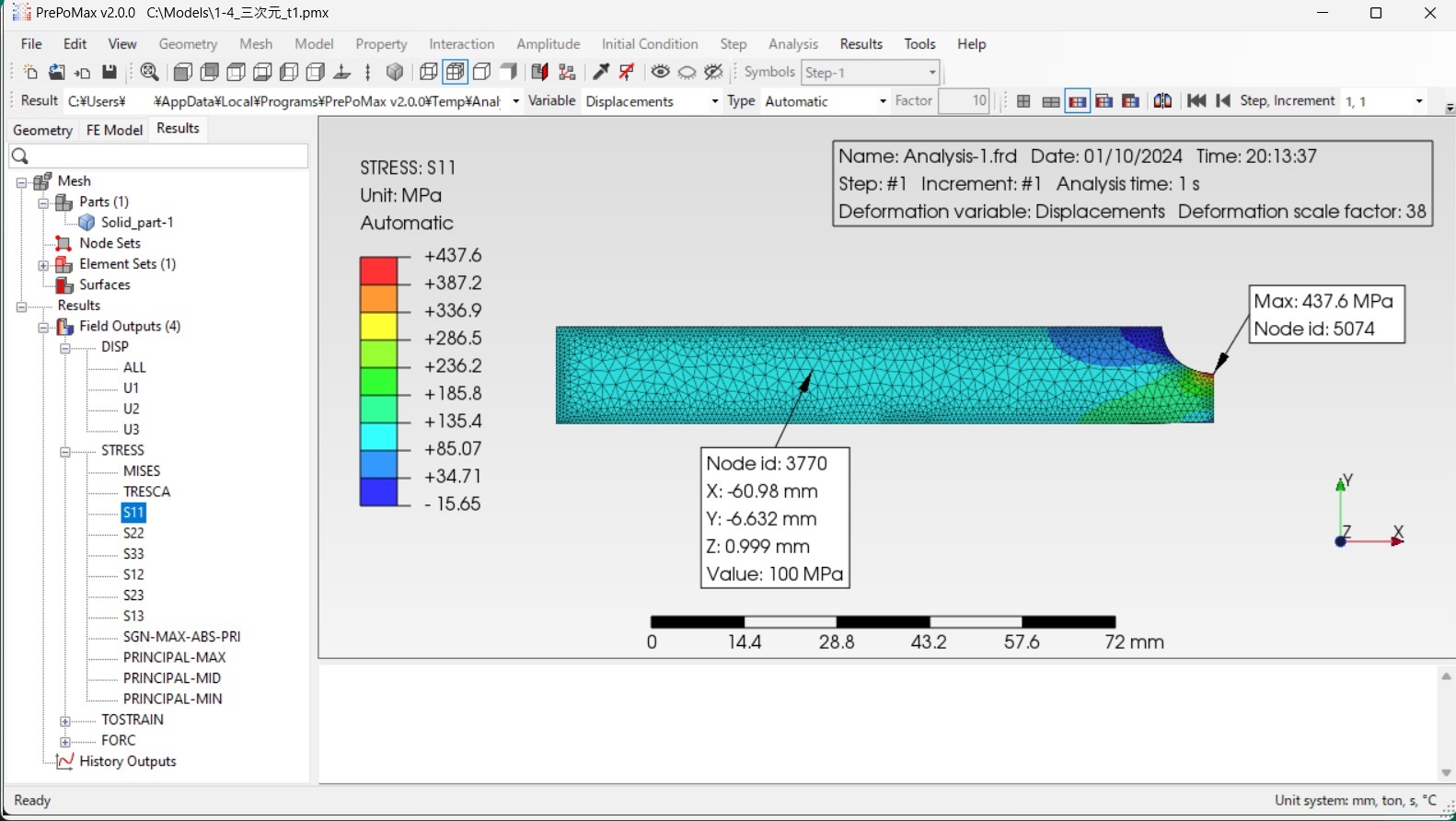Click the first increment rewind icon
Screen dimensions: 1456x821
[1196, 101]
